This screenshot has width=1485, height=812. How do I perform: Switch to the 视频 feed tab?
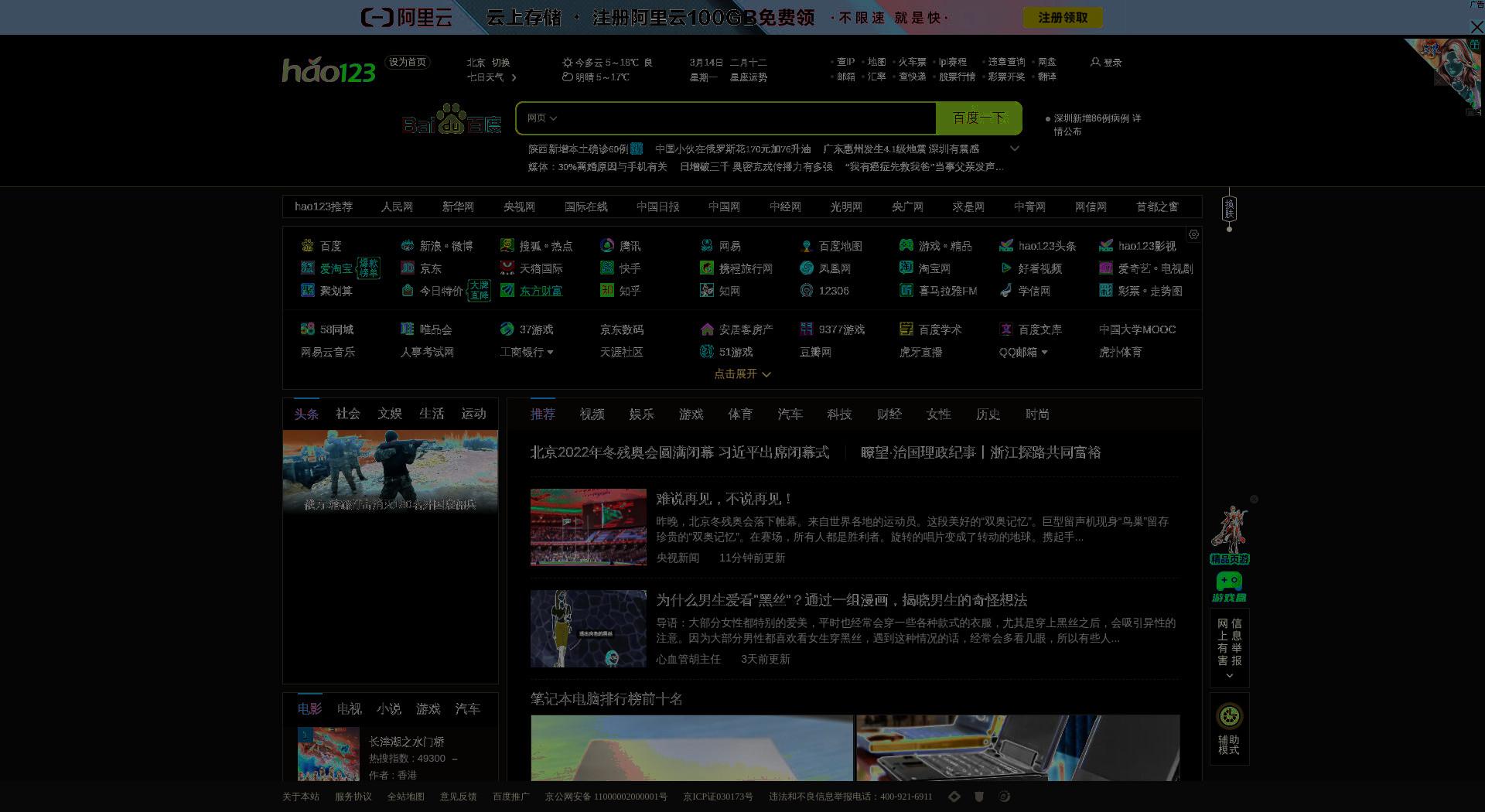pyautogui.click(x=592, y=415)
